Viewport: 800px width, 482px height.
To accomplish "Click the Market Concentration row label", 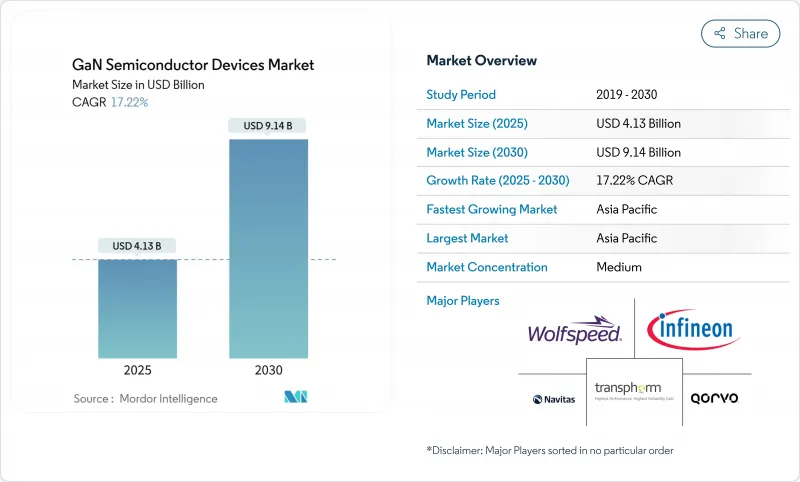I will click(x=486, y=267).
